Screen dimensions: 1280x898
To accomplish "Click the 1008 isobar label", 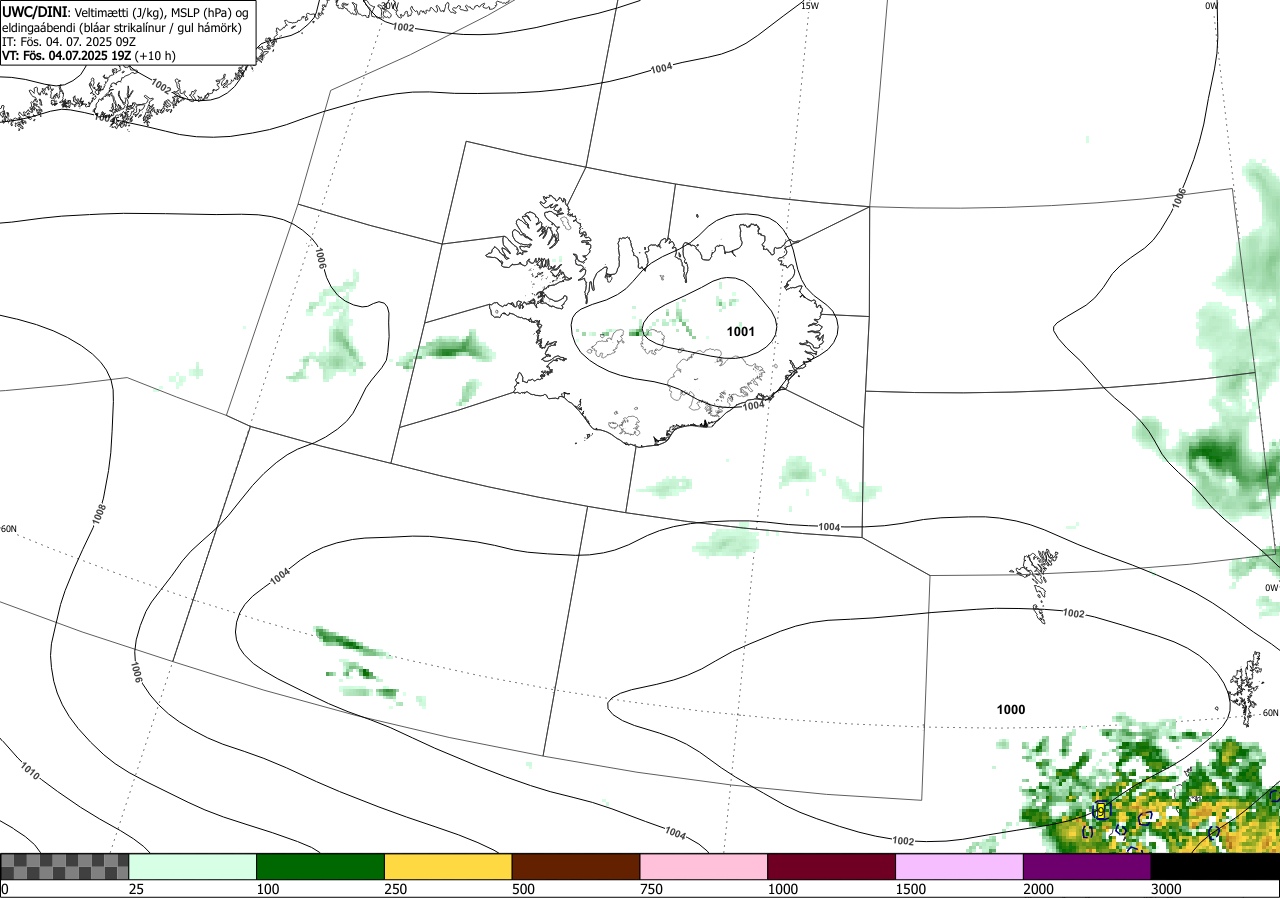I will pos(98,514).
